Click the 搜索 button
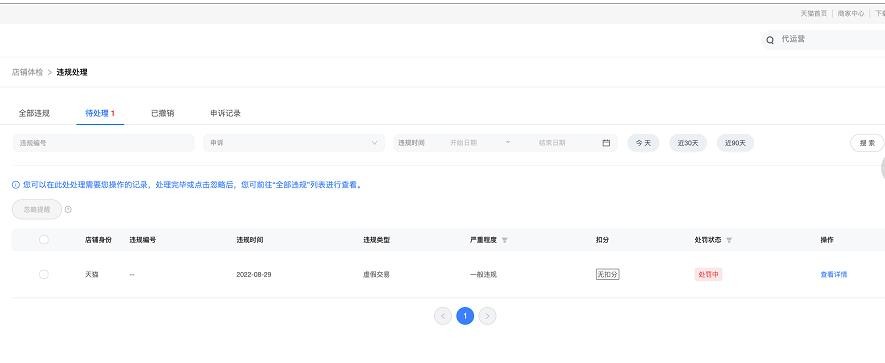 868,143
